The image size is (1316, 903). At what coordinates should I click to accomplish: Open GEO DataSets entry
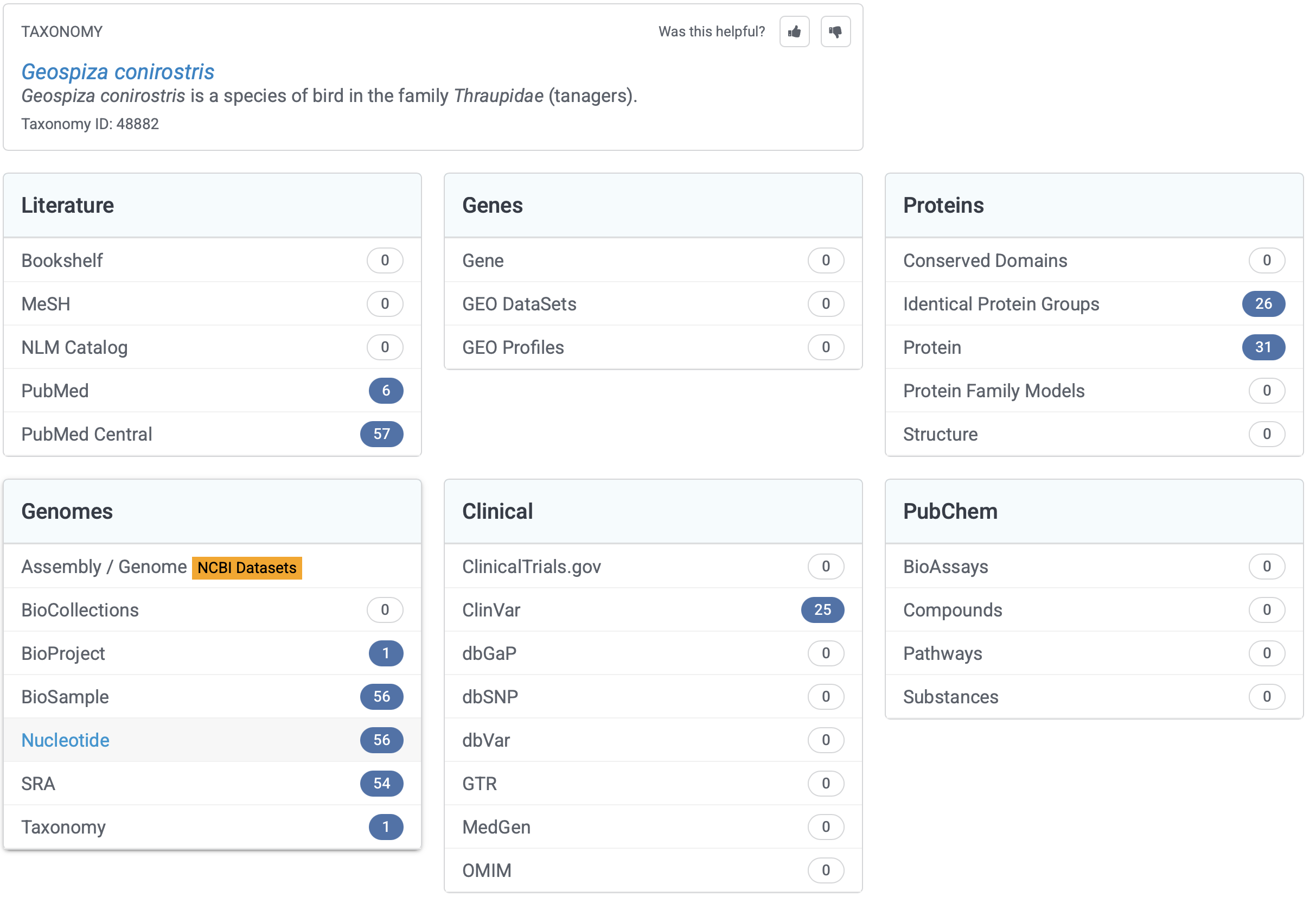tap(519, 304)
